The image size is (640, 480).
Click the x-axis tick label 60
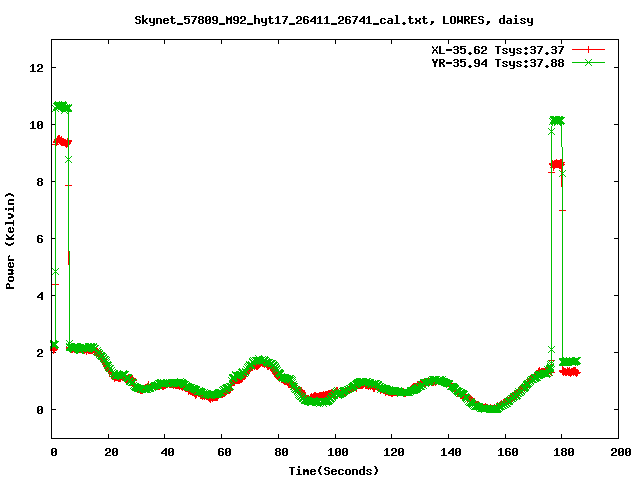tap(224, 452)
